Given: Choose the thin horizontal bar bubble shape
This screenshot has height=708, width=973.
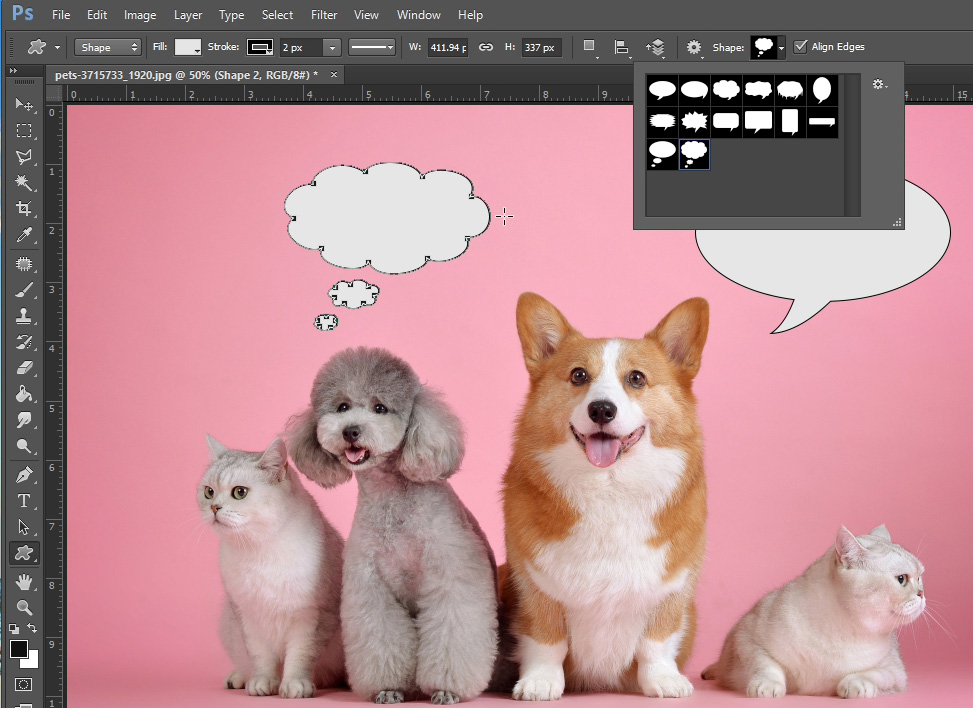Looking at the screenshot, I should [822, 122].
